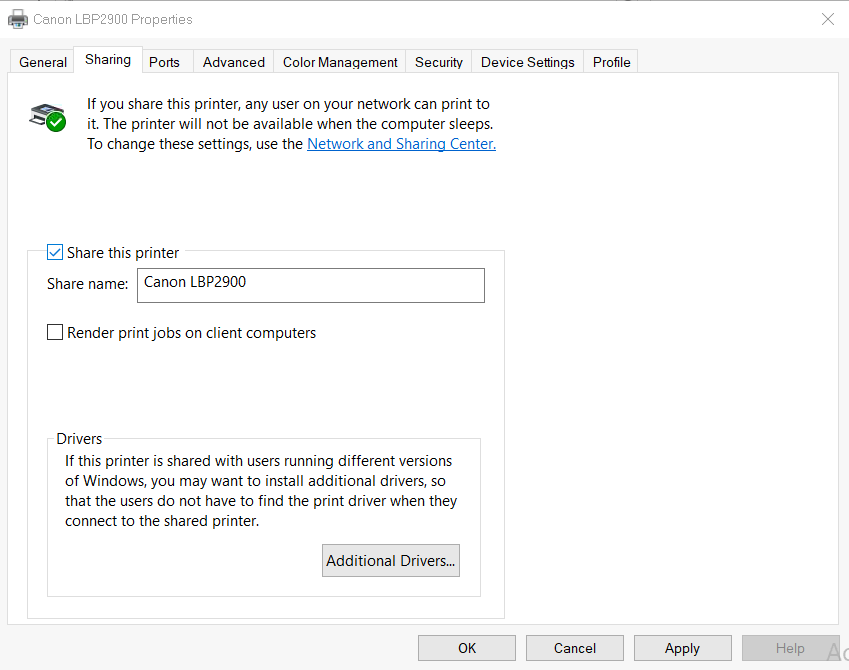Select the Sharing tab

[108, 60]
